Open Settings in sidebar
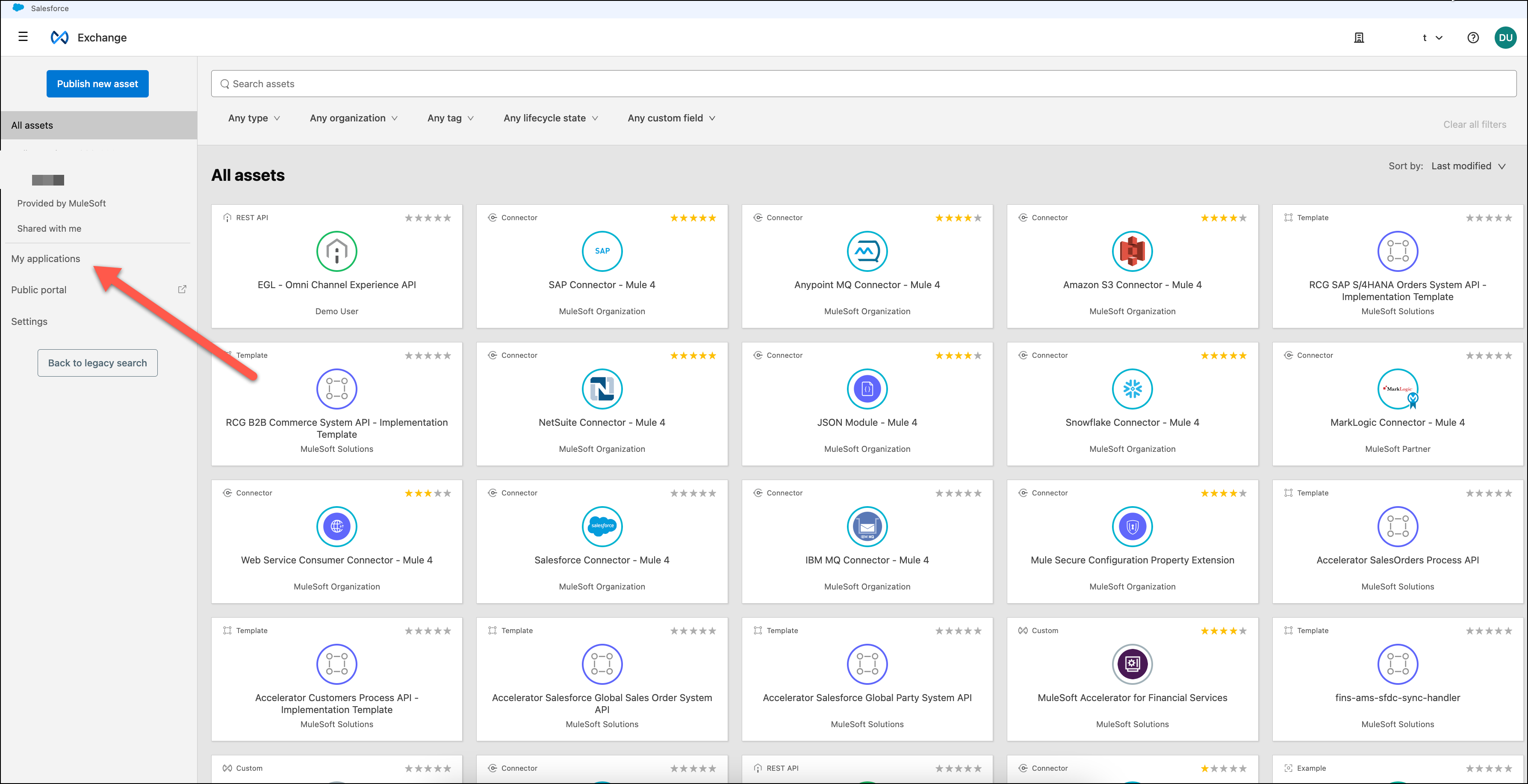 coord(29,321)
